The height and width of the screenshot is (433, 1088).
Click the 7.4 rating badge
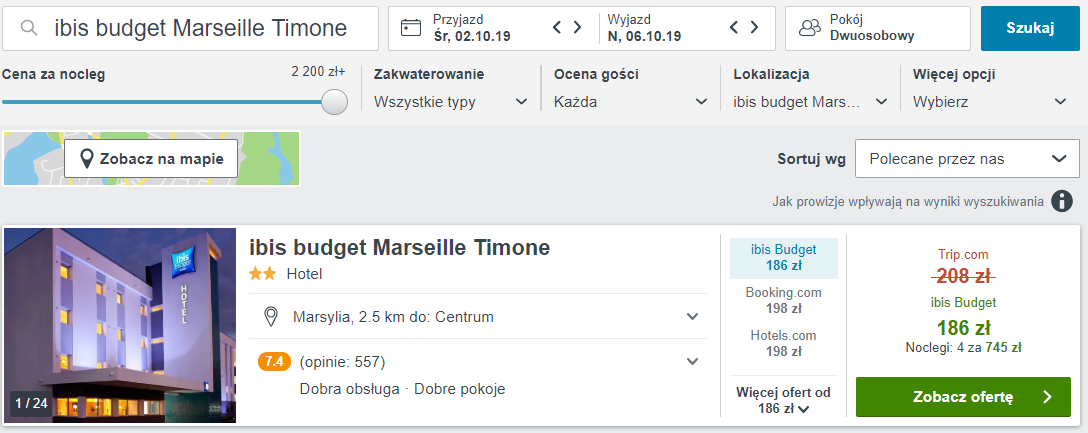coord(274,362)
